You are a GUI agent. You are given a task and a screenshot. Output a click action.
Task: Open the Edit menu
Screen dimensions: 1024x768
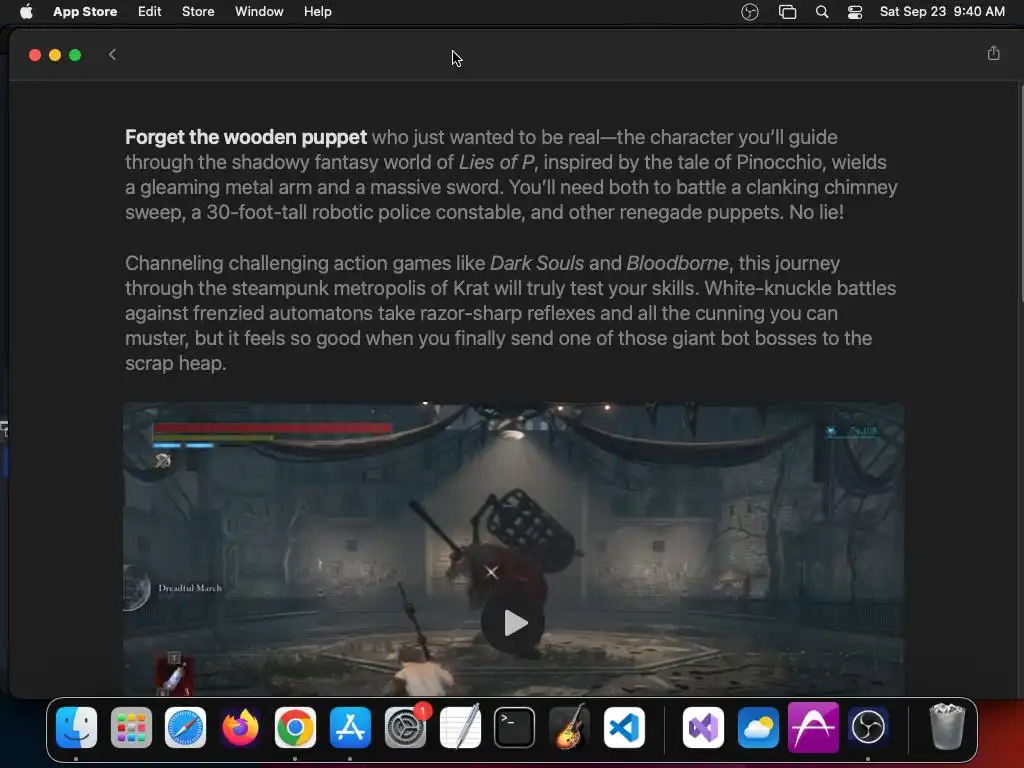(150, 12)
